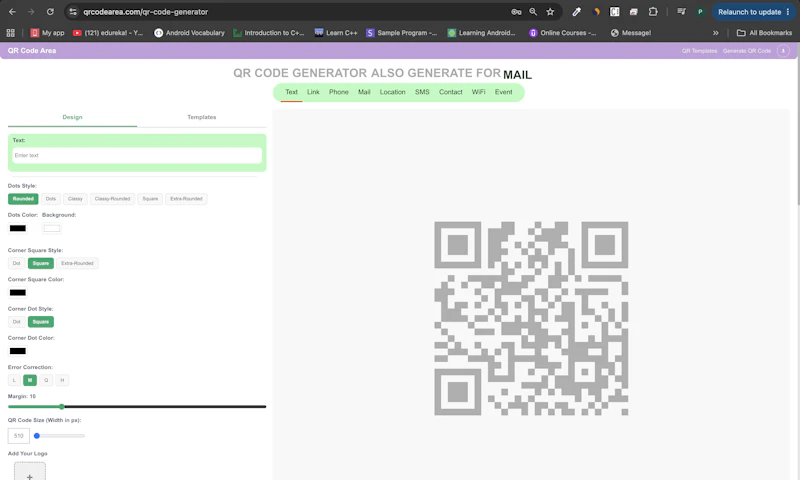Open site information icon in address bar
Screen dimensions: 800x480
click(x=73, y=12)
